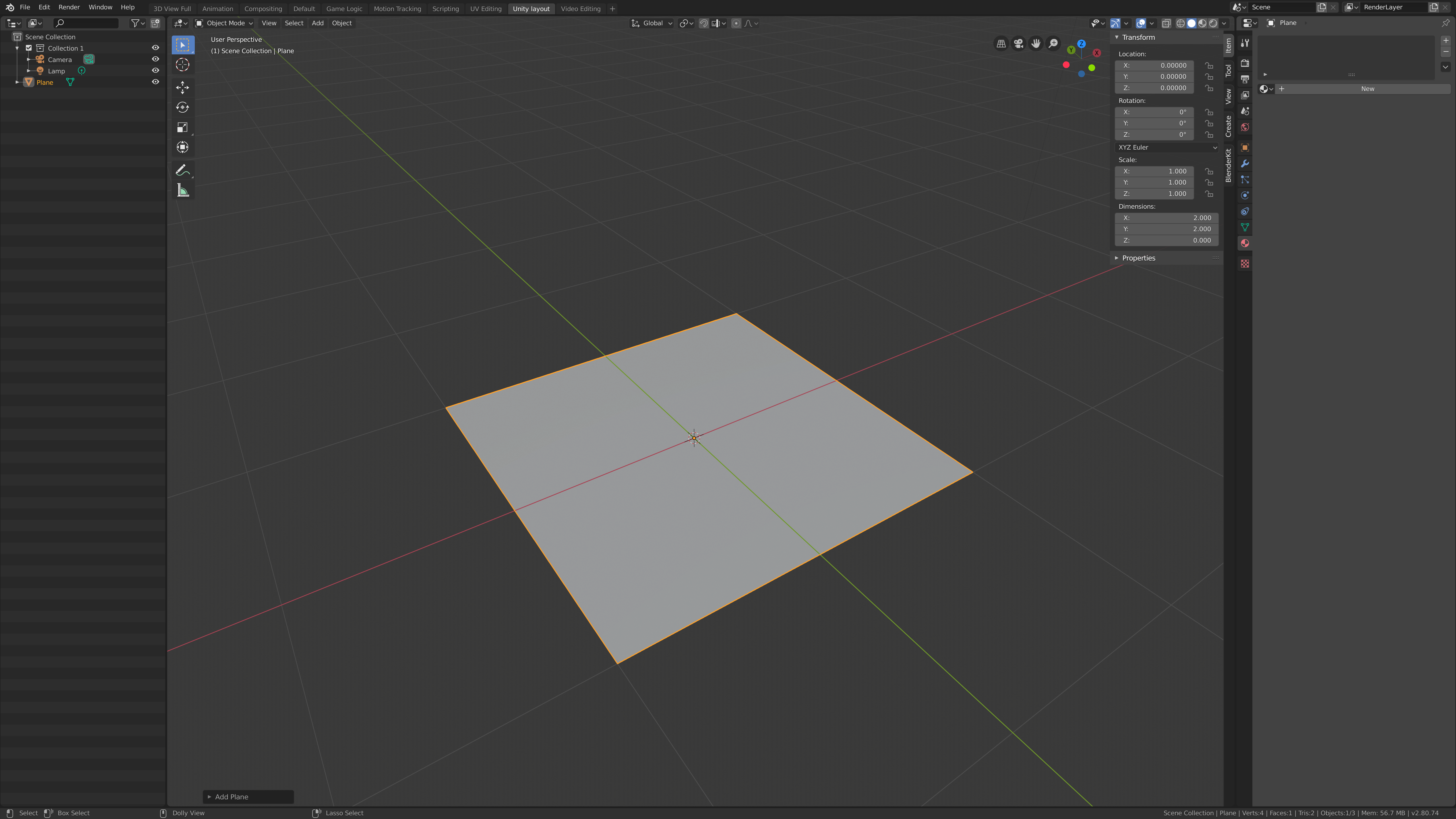Switch to the Scripting workspace tab
Viewport: 1456px width, 819px height.
point(445,9)
